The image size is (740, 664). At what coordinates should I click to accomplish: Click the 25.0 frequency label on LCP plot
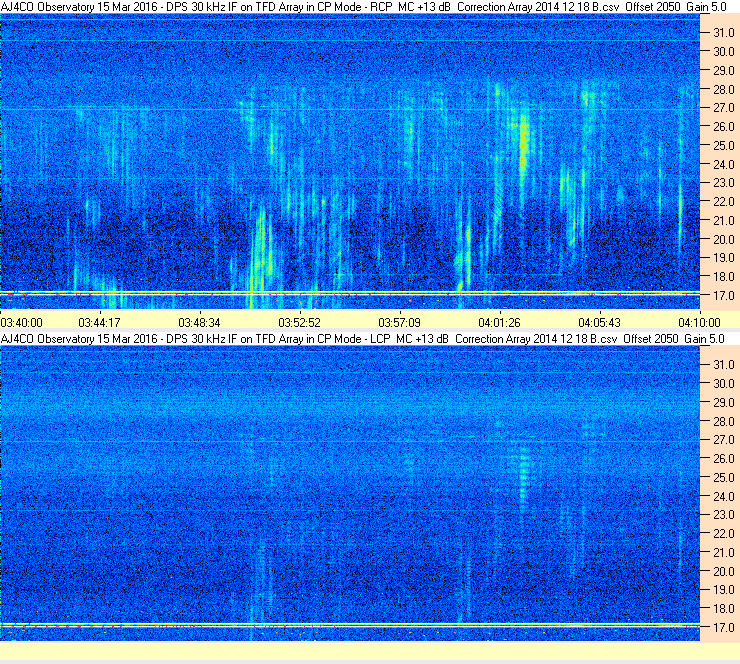pos(724,478)
